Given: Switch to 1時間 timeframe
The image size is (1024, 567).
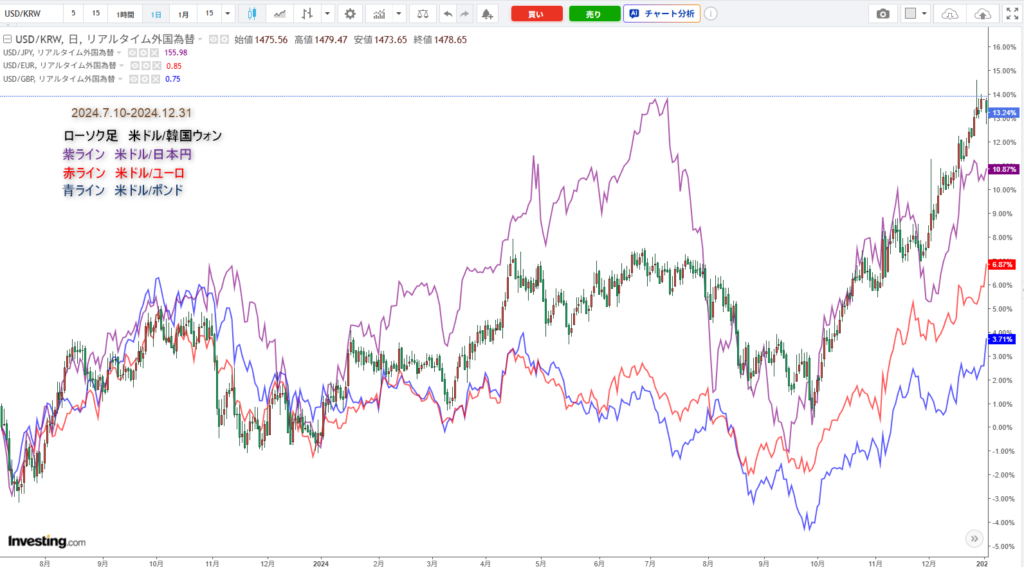Looking at the screenshot, I should point(124,14).
